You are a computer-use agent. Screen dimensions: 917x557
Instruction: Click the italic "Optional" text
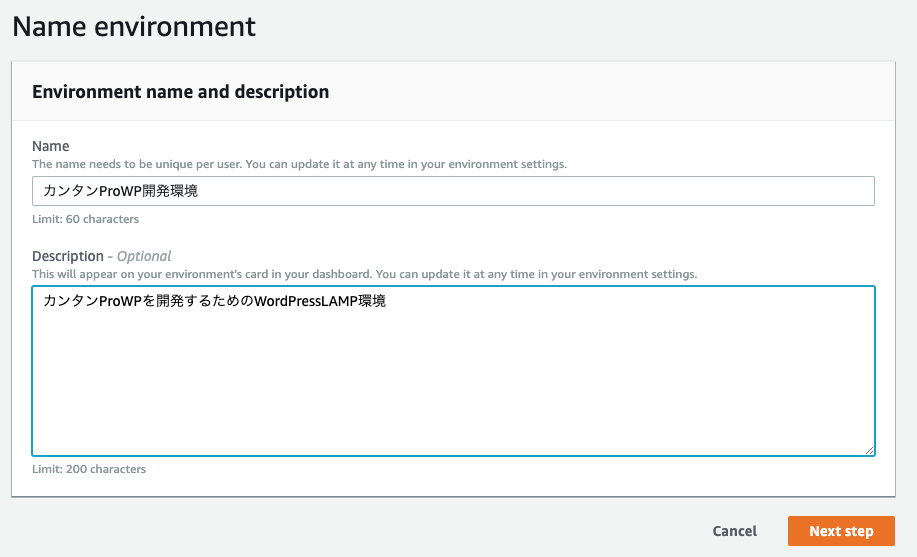click(x=144, y=256)
